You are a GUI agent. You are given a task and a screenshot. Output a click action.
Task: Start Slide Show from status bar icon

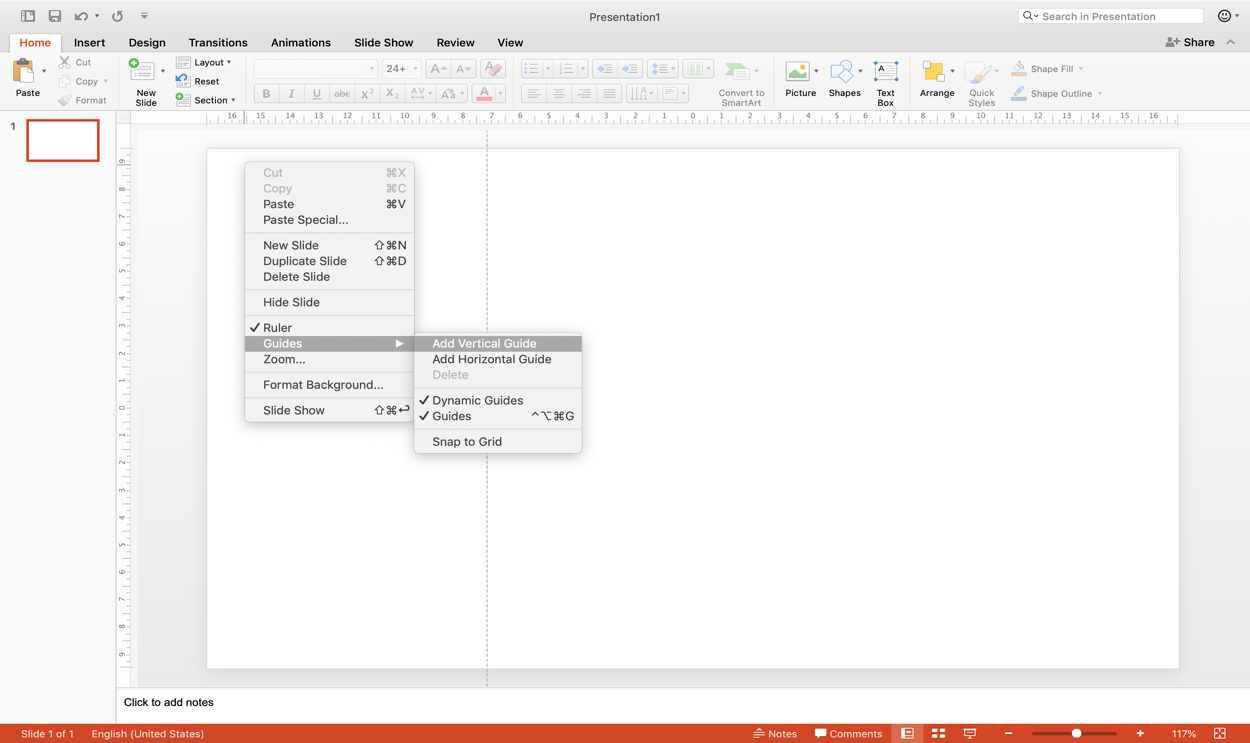coord(970,734)
